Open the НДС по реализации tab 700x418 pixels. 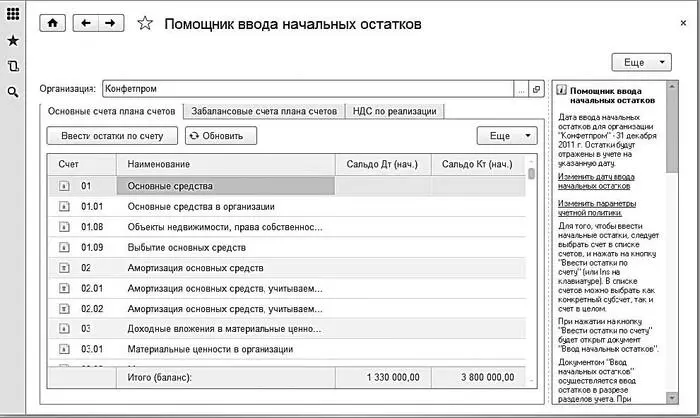point(394,111)
